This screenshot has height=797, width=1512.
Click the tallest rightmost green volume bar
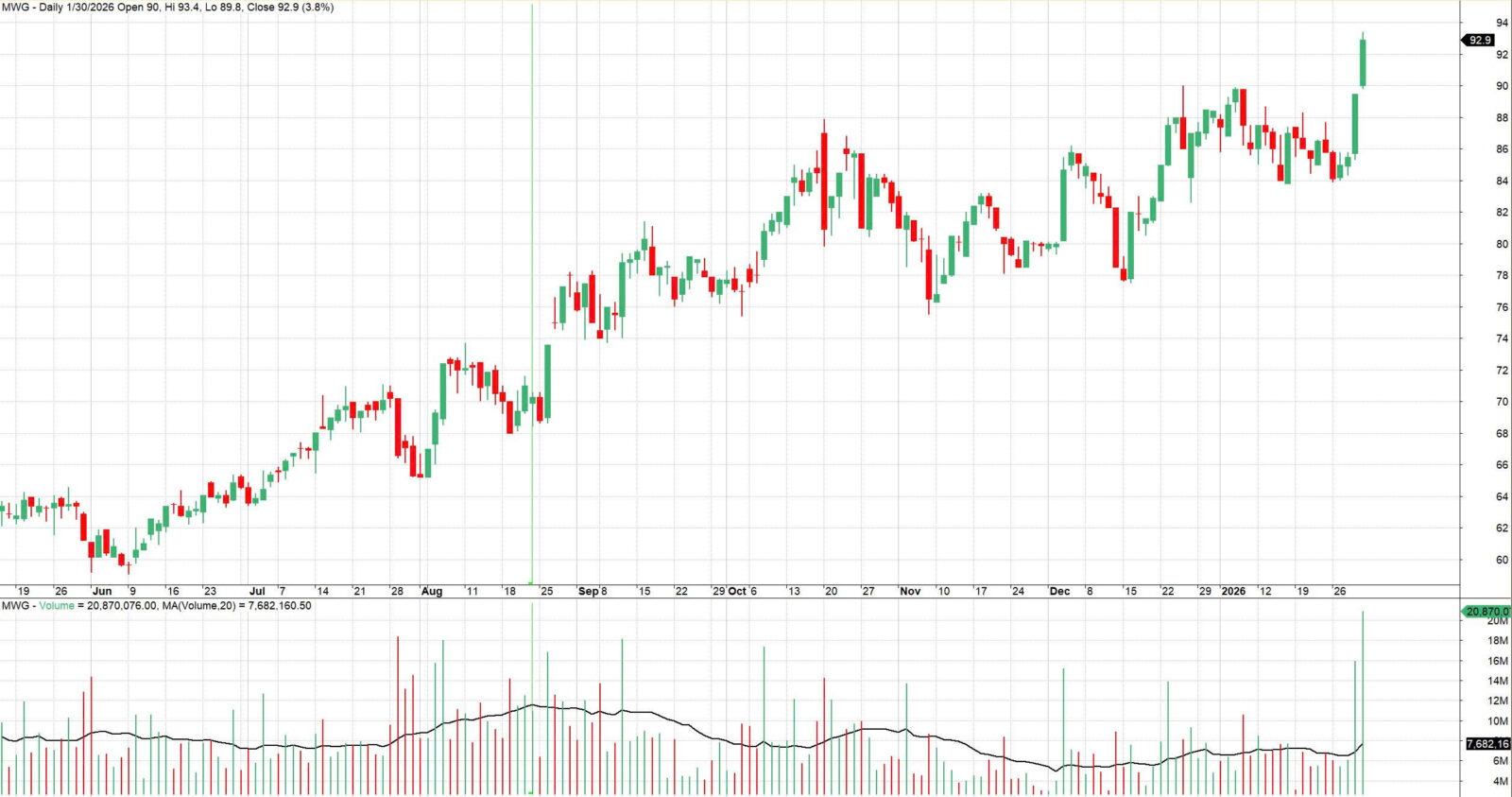[x=1363, y=700]
